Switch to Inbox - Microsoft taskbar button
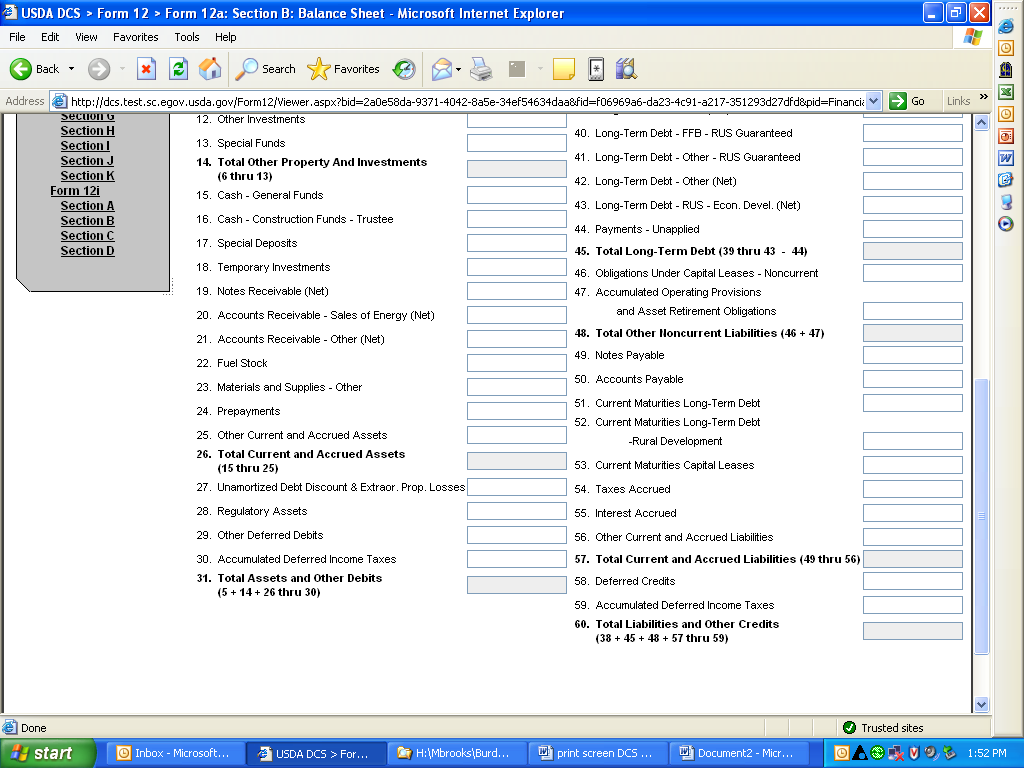The width and height of the screenshot is (1024, 768). [172, 753]
